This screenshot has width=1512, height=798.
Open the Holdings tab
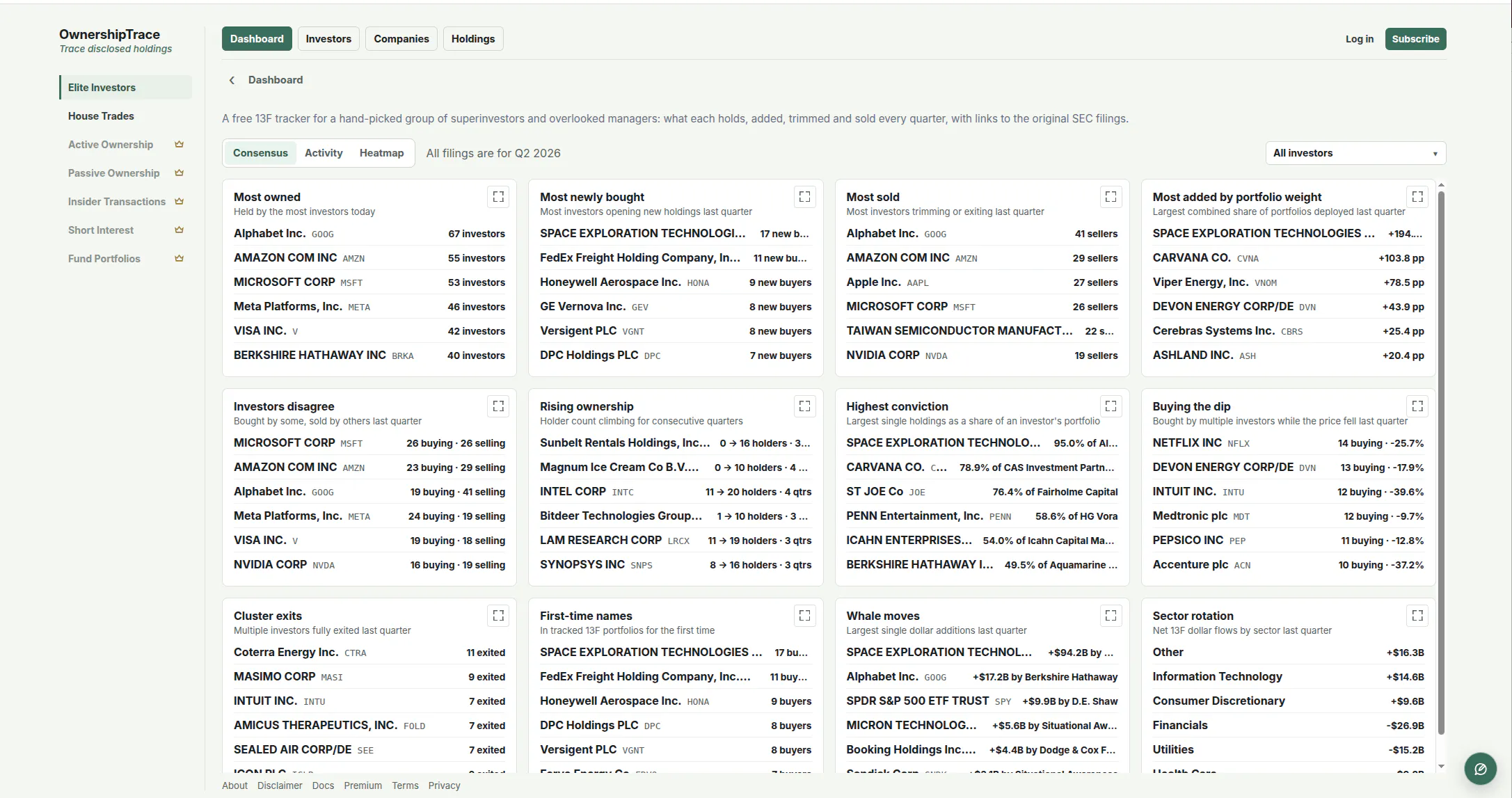coord(473,39)
